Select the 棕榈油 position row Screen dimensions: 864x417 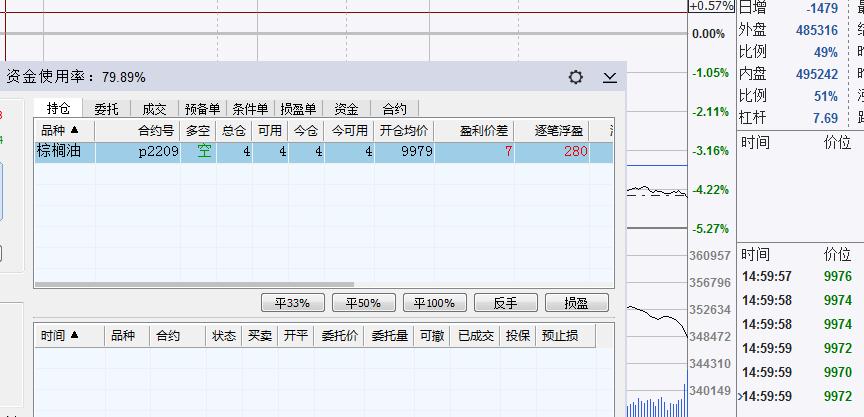(x=324, y=152)
